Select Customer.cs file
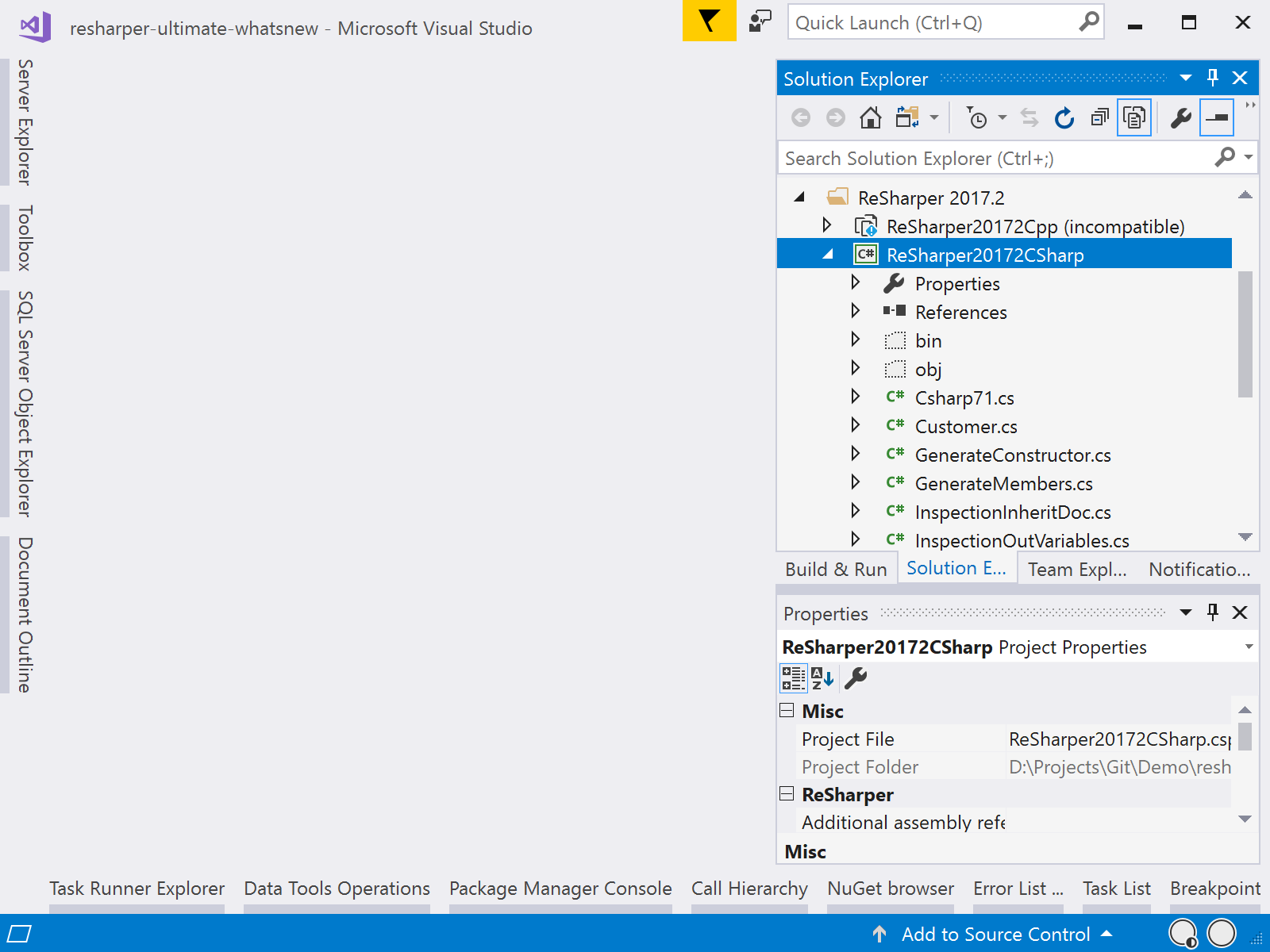Screen dimensions: 1270x952 [966, 427]
